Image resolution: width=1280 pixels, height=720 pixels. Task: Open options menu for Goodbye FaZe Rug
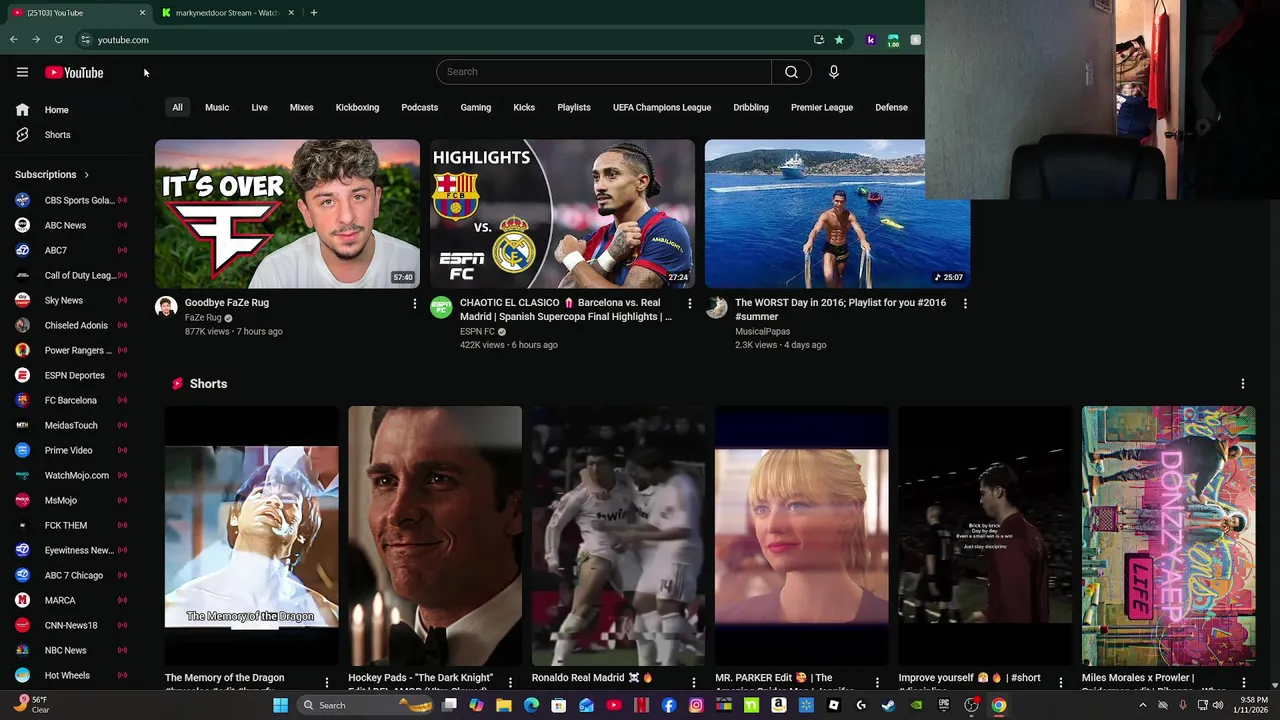pos(415,303)
